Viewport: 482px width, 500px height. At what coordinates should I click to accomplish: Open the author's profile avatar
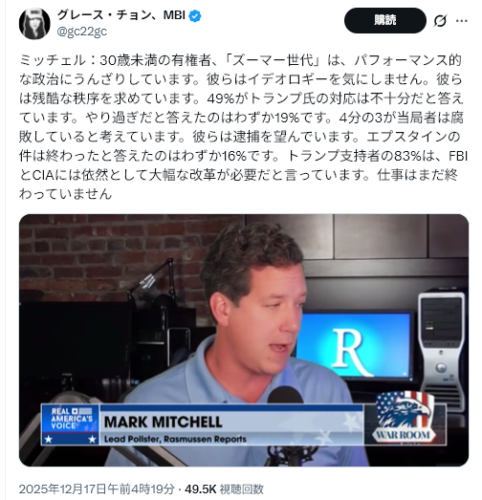[35, 23]
